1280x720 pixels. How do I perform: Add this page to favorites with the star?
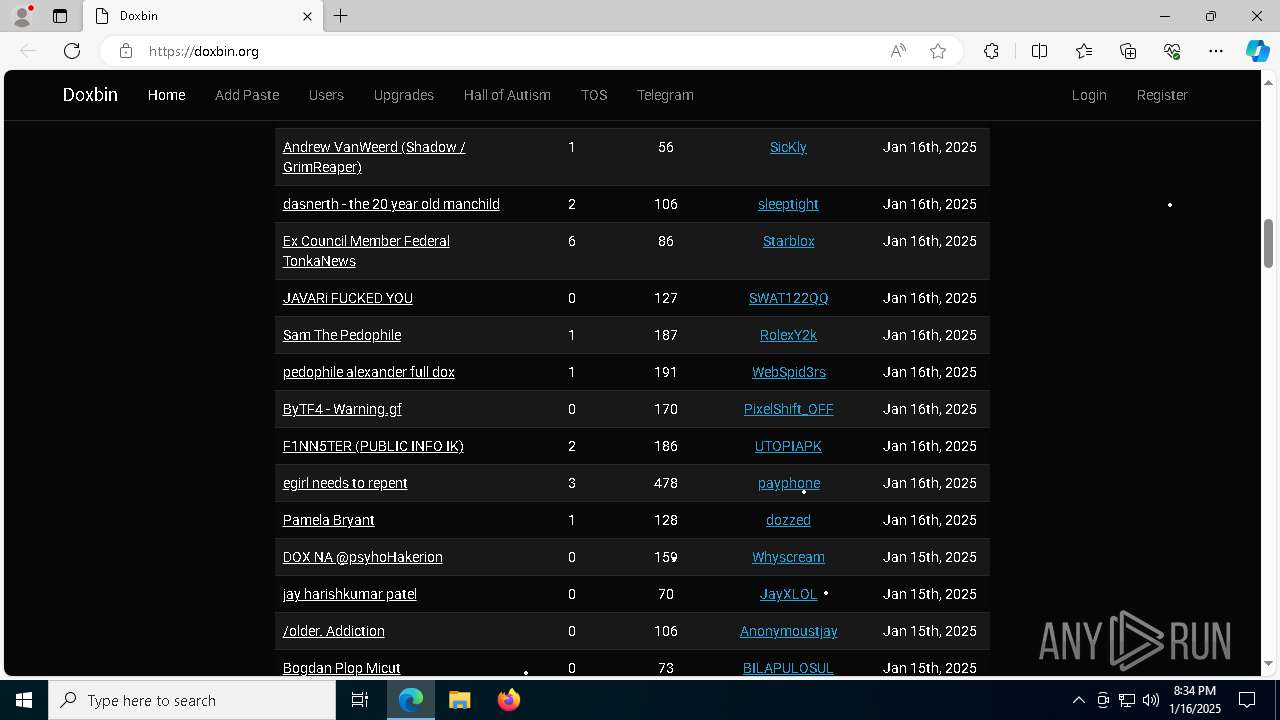click(x=938, y=51)
